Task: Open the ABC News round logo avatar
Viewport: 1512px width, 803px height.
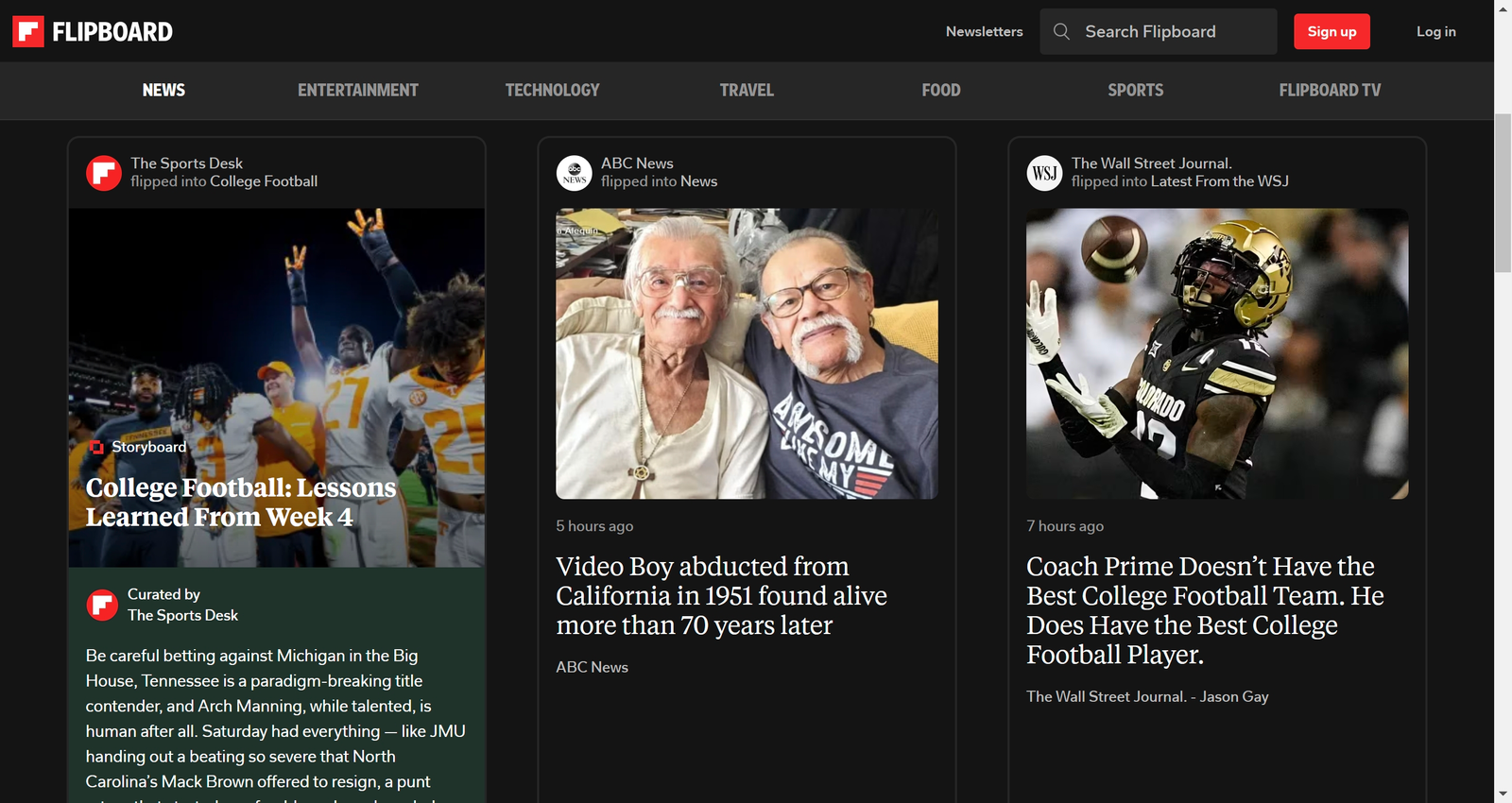Action: [x=574, y=173]
